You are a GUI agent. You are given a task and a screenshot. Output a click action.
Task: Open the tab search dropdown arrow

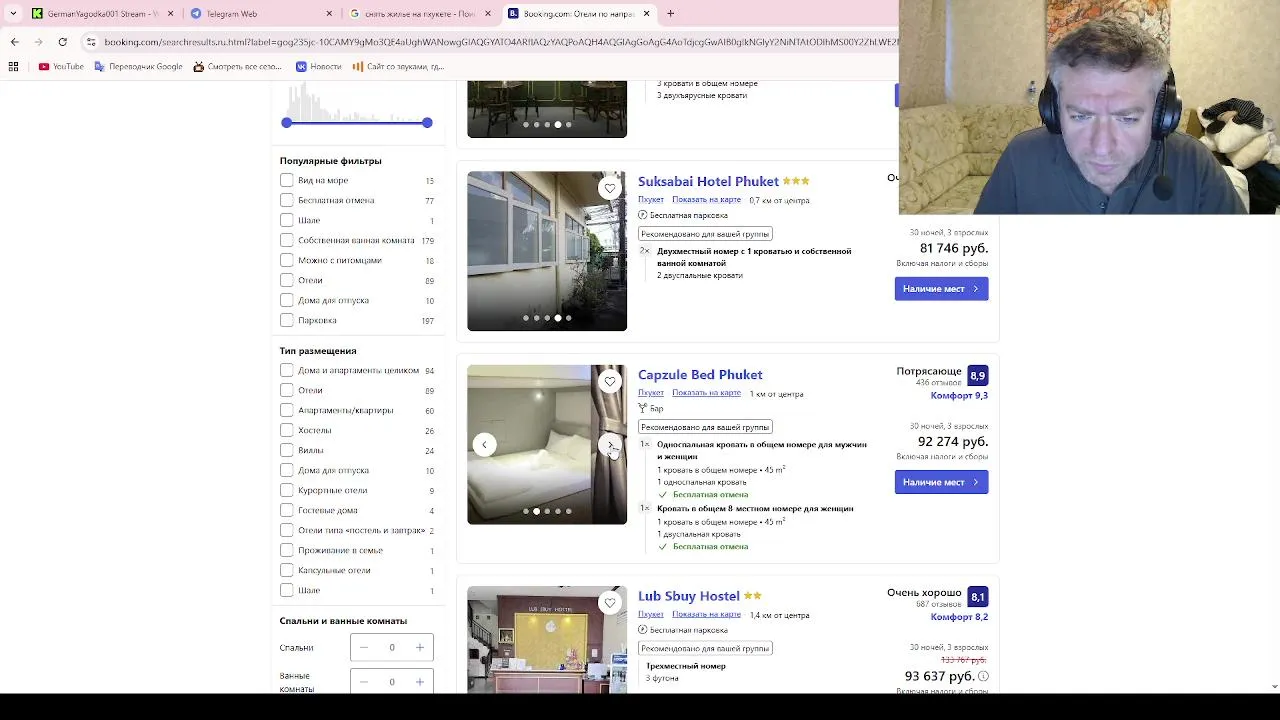point(13,14)
